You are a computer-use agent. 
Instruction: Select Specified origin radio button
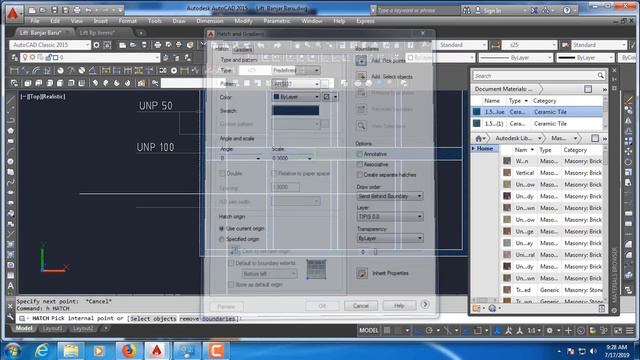(222, 239)
